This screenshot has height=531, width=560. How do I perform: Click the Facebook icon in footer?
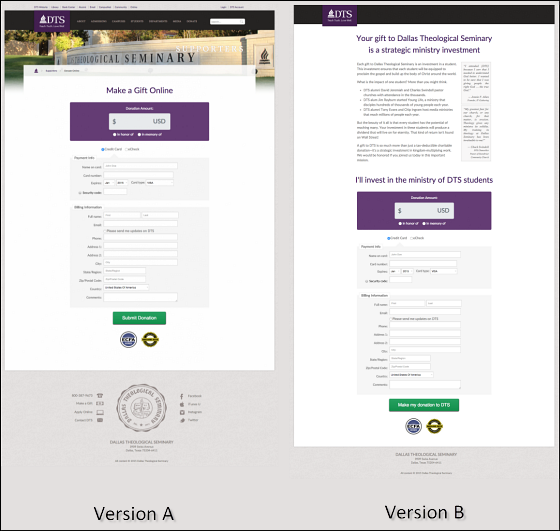click(x=182, y=396)
